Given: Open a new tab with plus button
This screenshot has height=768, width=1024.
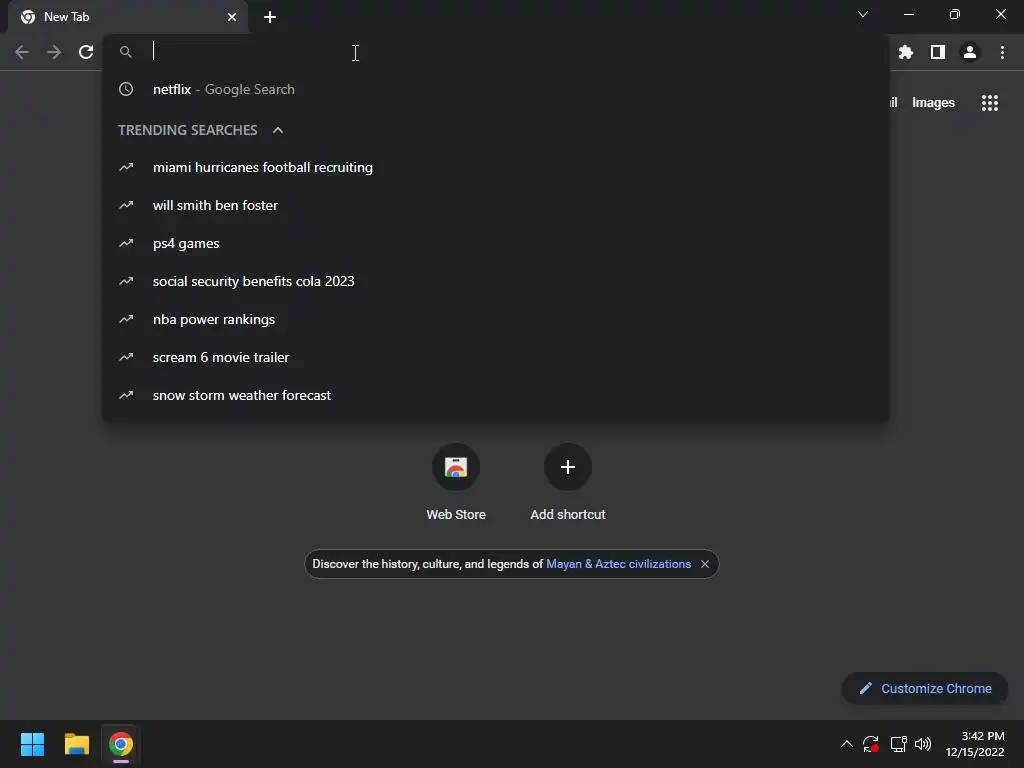Looking at the screenshot, I should [x=270, y=17].
